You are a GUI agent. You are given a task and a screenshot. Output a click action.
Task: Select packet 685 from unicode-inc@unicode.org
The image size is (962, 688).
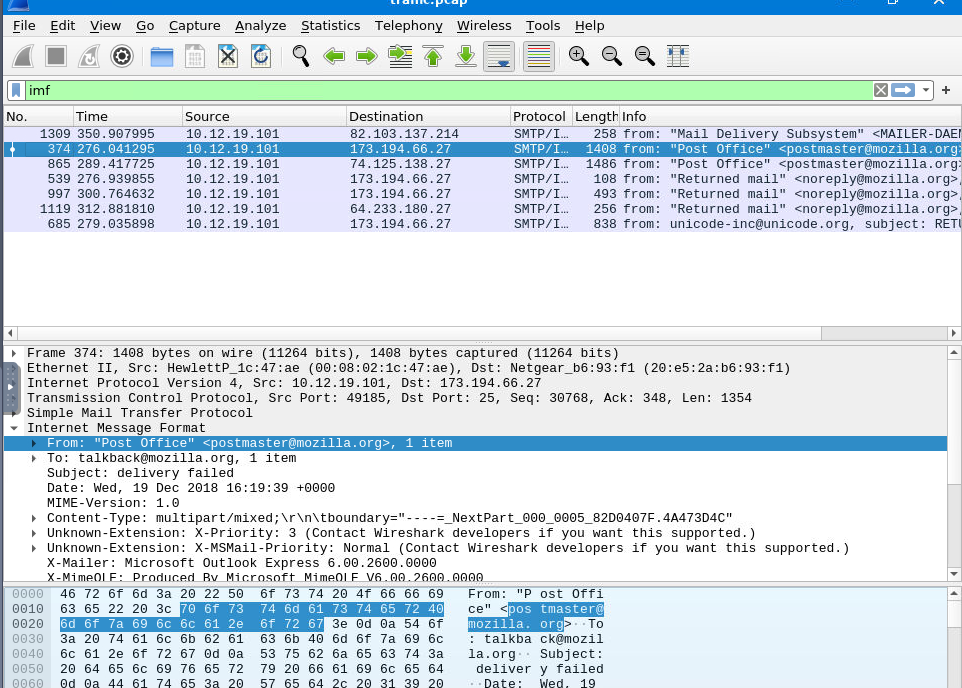[x=482, y=224]
